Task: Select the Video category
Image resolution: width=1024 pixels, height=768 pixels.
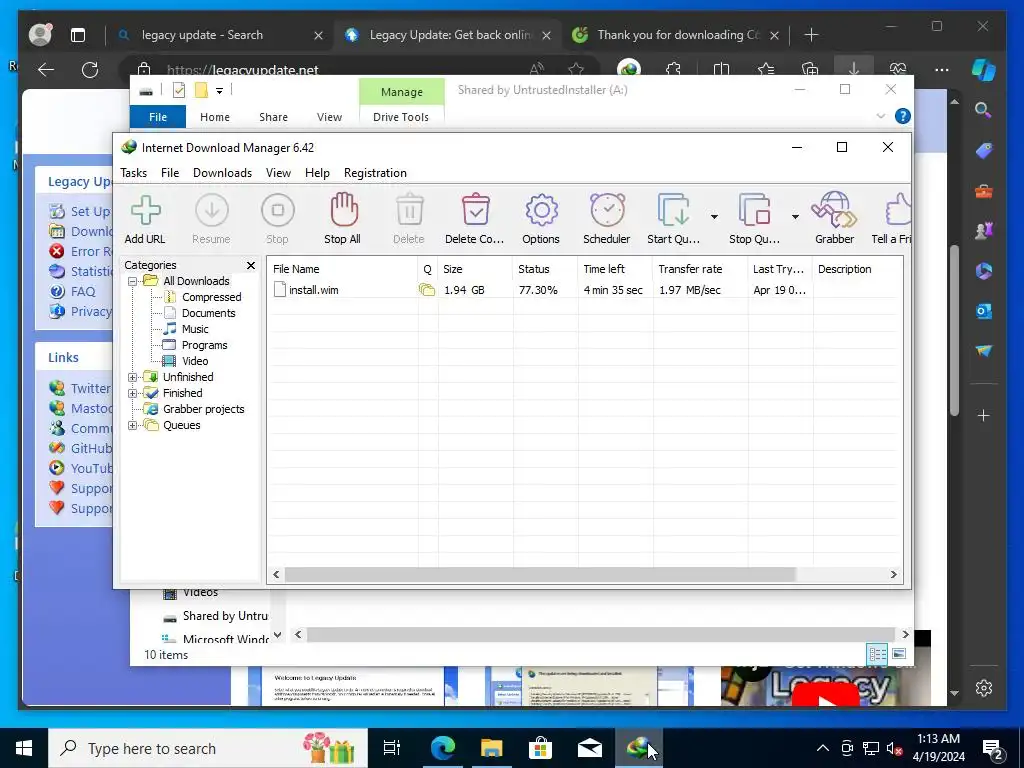Action: [195, 361]
